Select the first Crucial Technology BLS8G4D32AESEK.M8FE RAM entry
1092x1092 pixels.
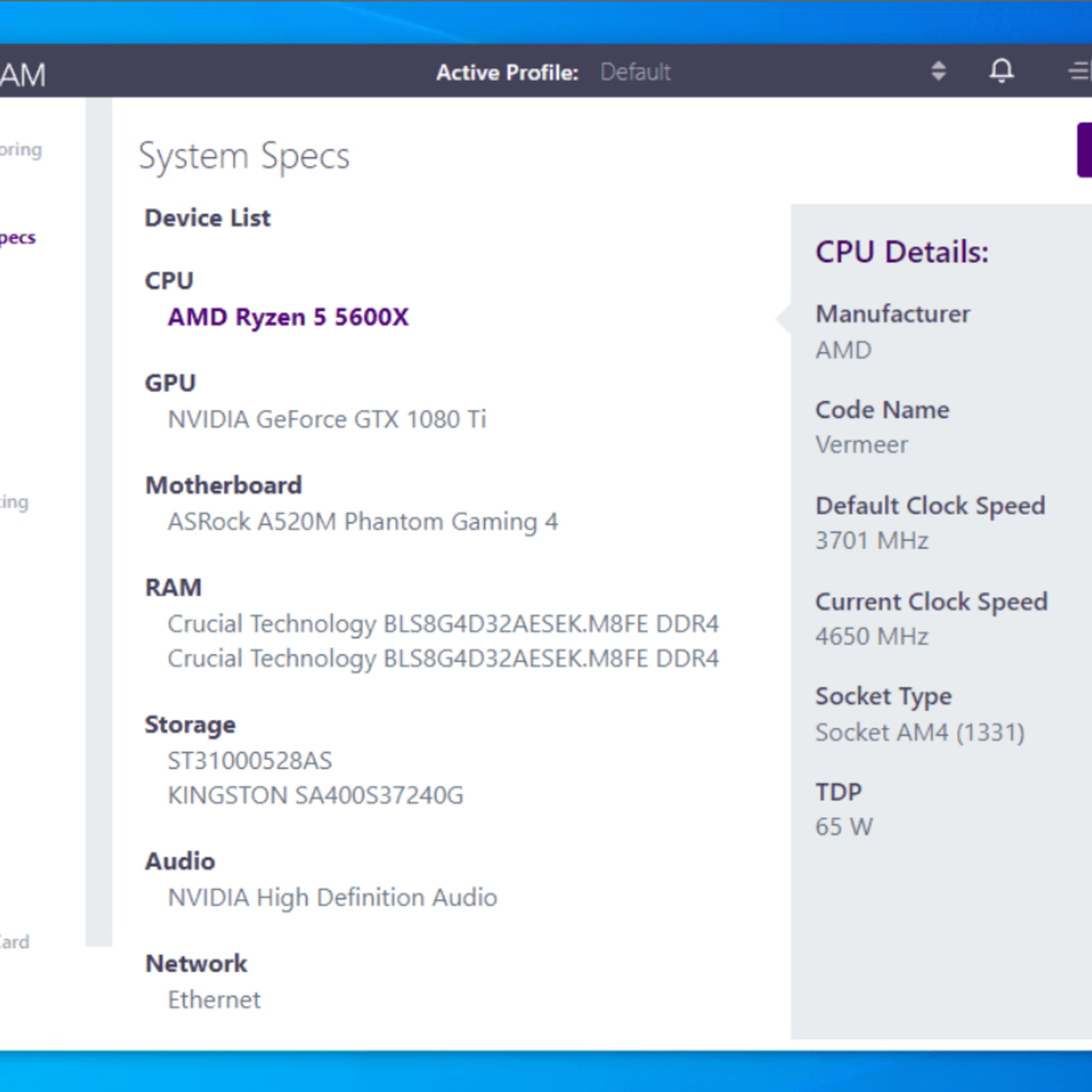443,624
